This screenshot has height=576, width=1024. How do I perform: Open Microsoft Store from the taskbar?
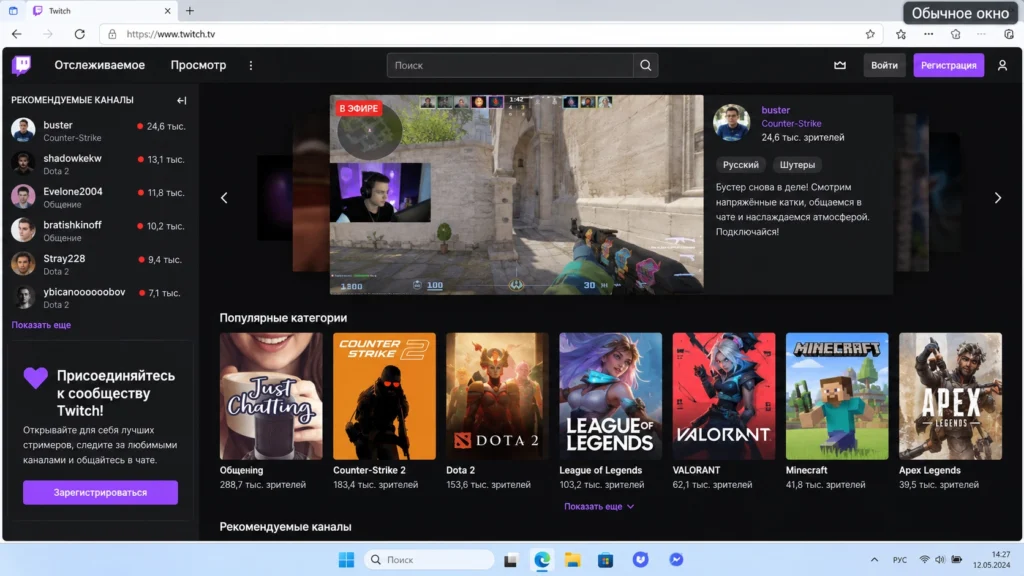pos(605,560)
